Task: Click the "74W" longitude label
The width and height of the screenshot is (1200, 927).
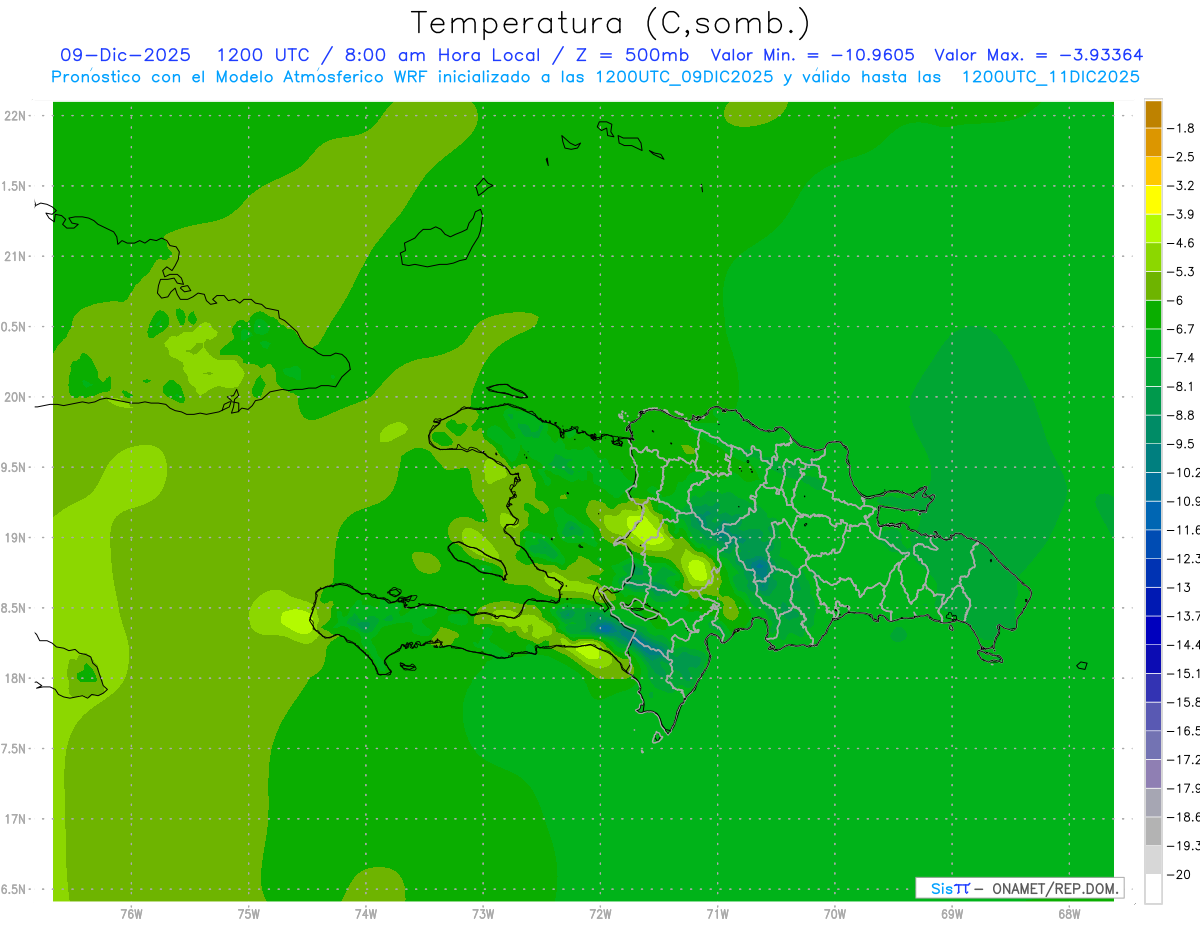Action: click(366, 913)
